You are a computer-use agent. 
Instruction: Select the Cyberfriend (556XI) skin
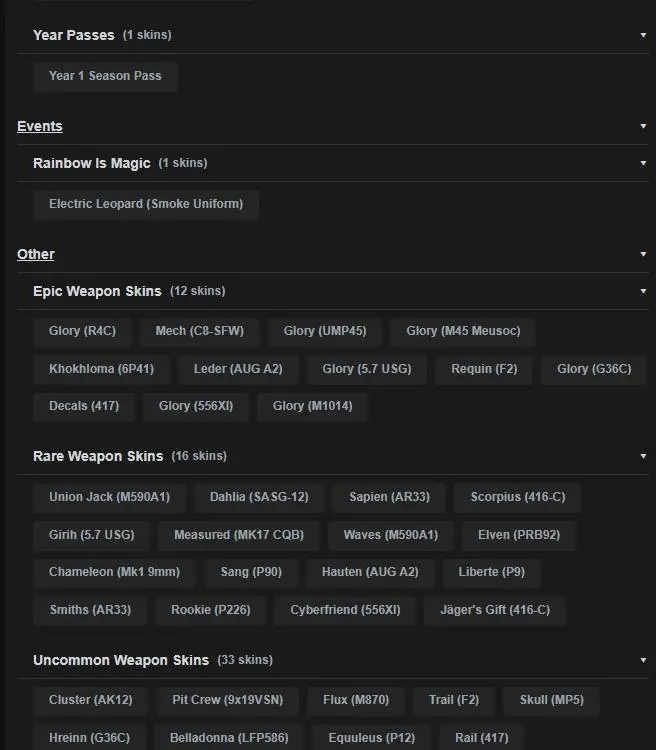(x=345, y=610)
